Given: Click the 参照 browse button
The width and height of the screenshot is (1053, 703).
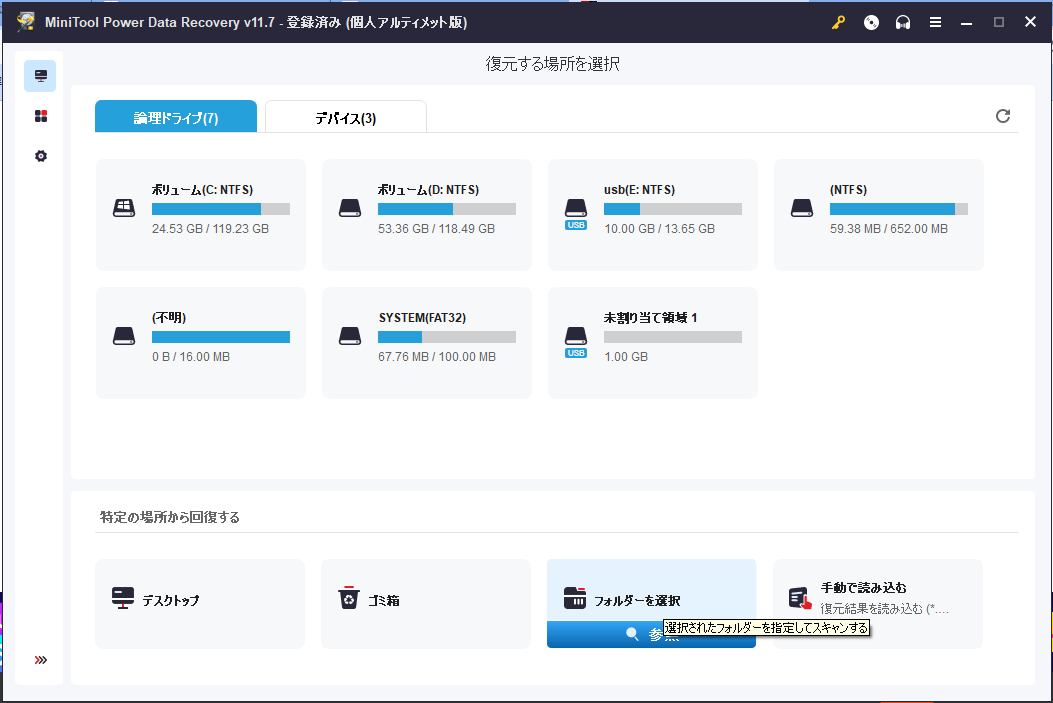Looking at the screenshot, I should tap(651, 635).
